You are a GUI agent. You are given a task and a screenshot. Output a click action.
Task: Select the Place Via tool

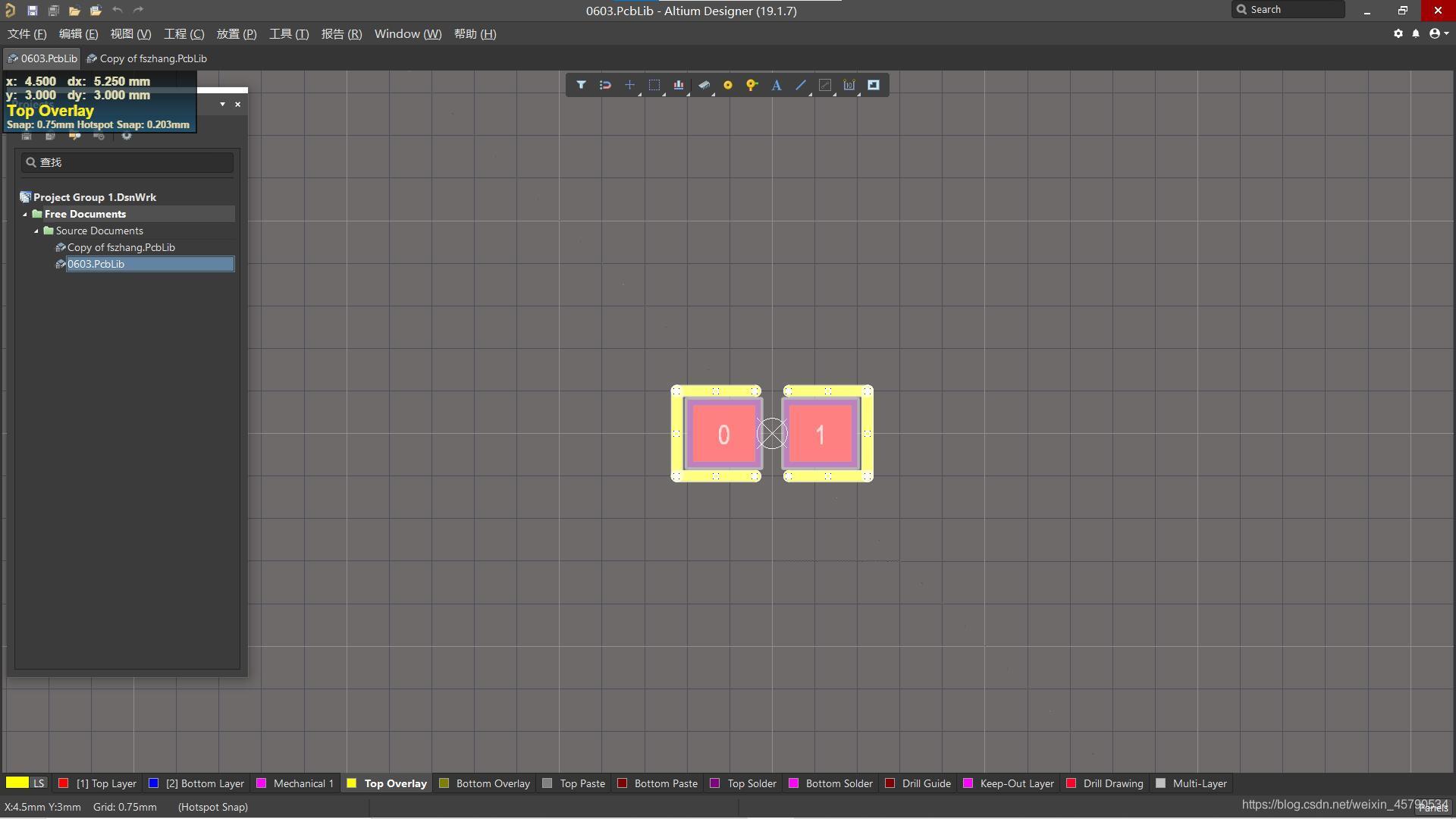pyautogui.click(x=752, y=85)
